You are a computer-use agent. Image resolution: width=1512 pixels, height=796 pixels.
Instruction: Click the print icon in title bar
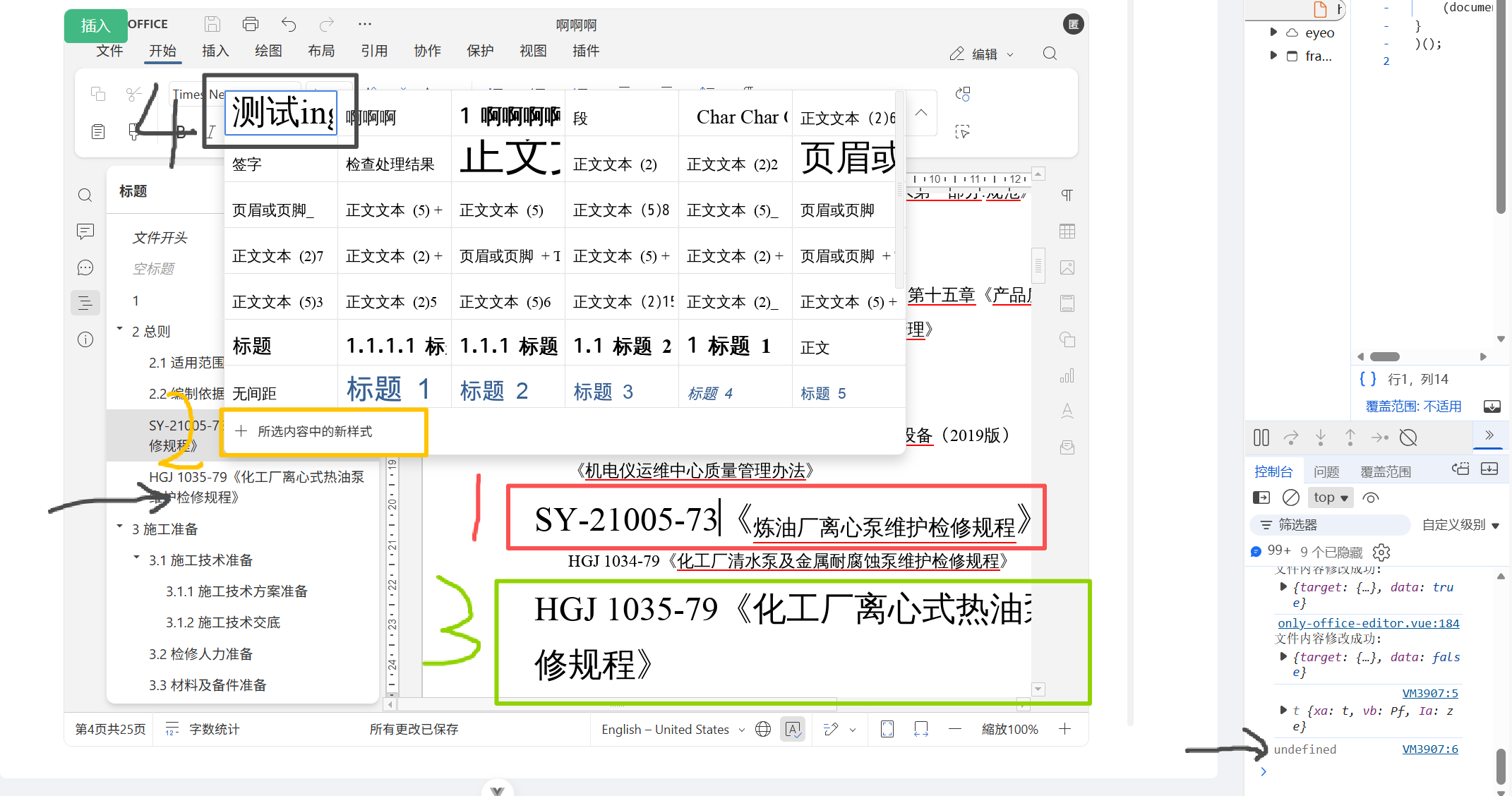click(x=250, y=25)
